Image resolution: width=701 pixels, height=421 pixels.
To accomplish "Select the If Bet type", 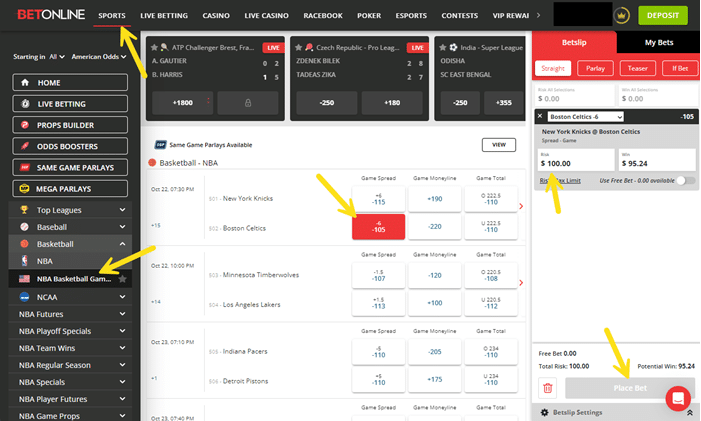I will (680, 68).
